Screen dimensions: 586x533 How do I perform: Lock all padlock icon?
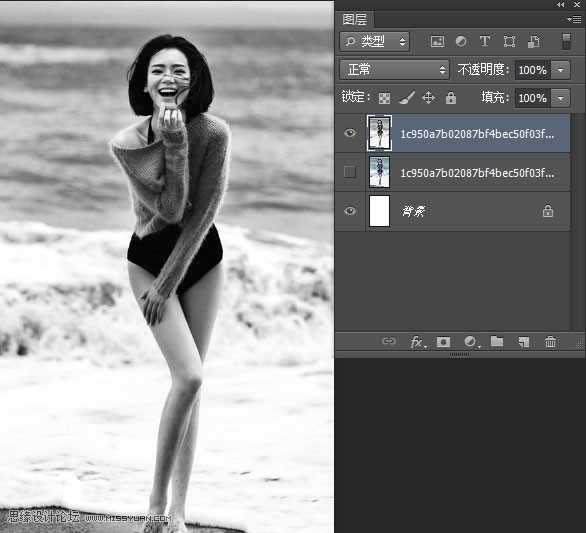(x=451, y=98)
